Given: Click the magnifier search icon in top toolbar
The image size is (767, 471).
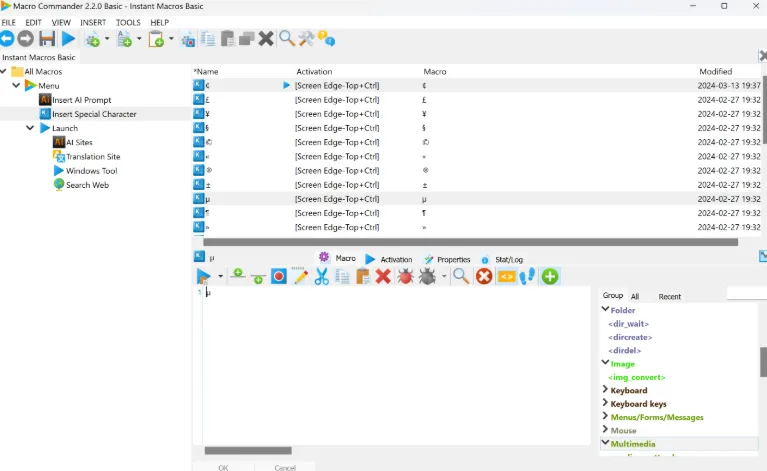Looking at the screenshot, I should click(x=287, y=39).
